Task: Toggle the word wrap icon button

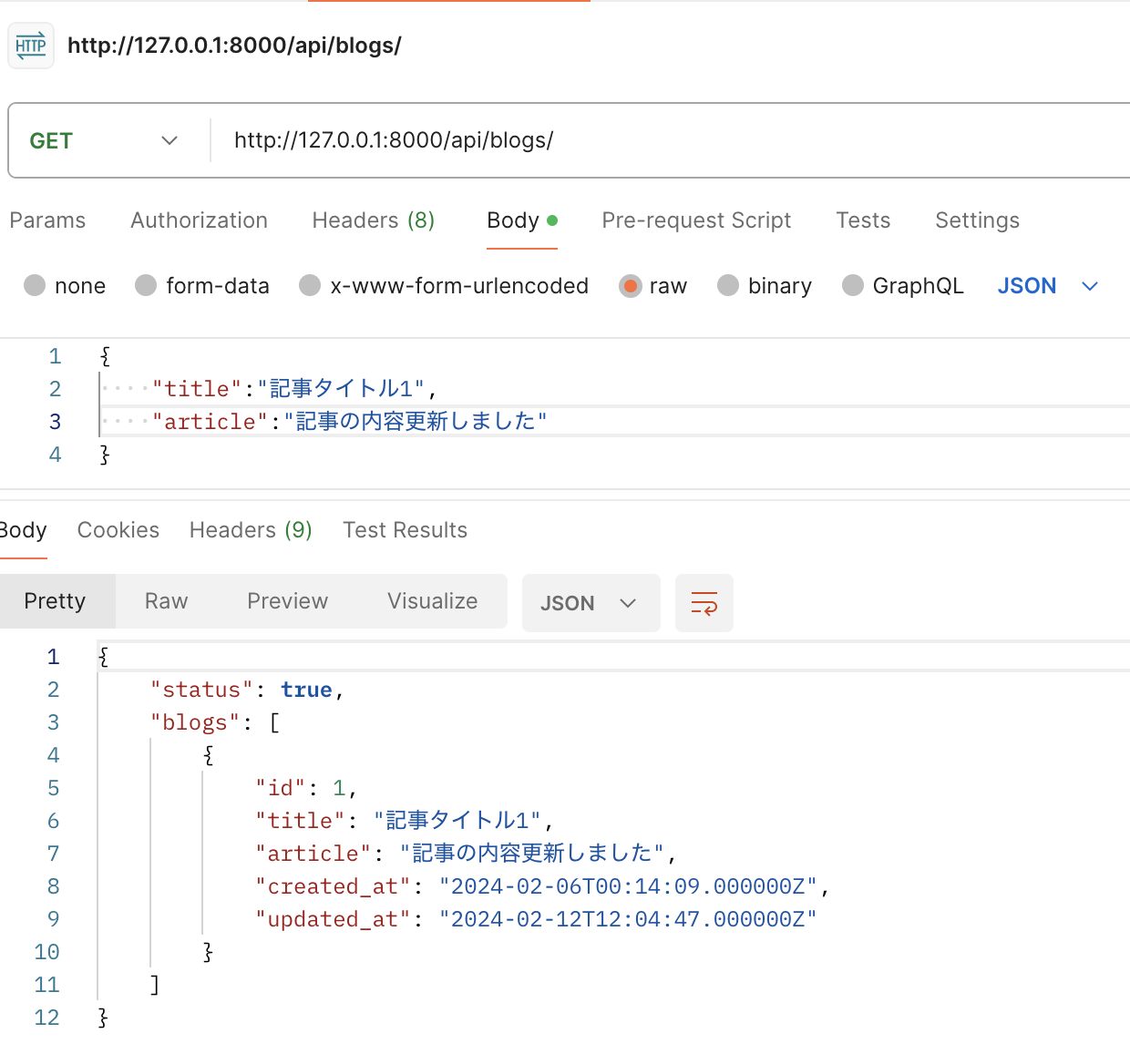Action: click(x=704, y=603)
